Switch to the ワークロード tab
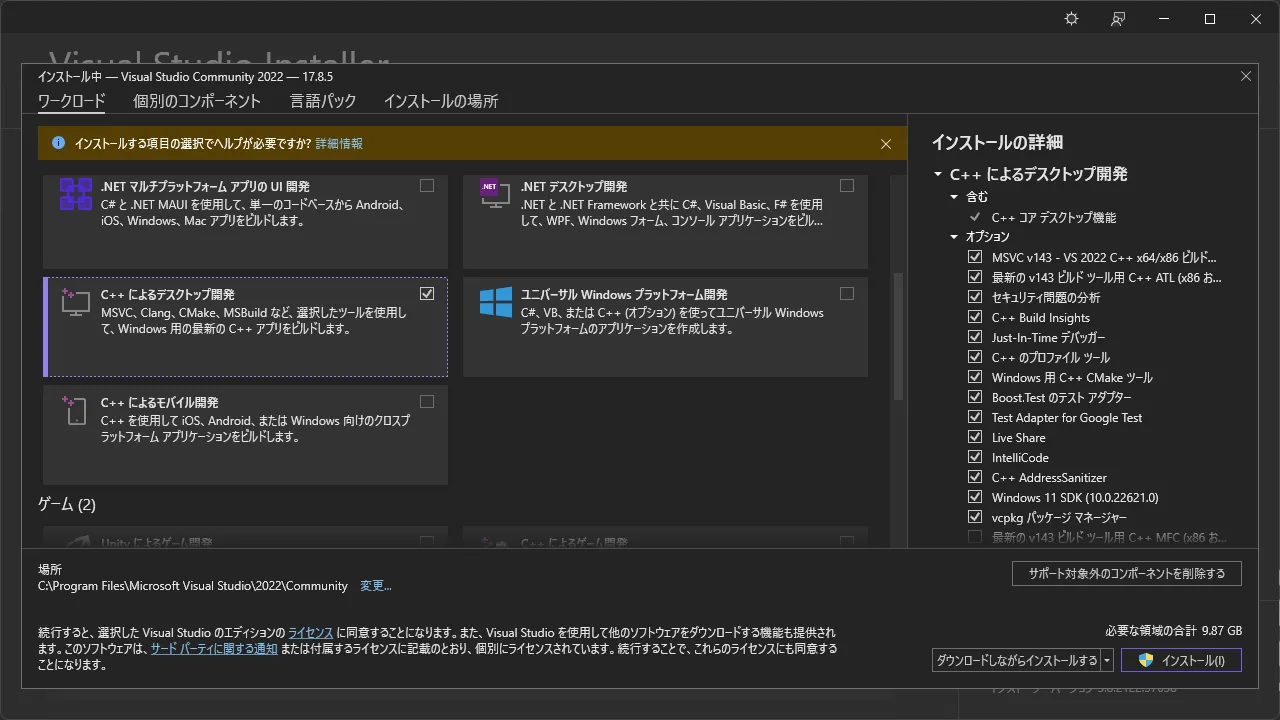 tap(71, 102)
